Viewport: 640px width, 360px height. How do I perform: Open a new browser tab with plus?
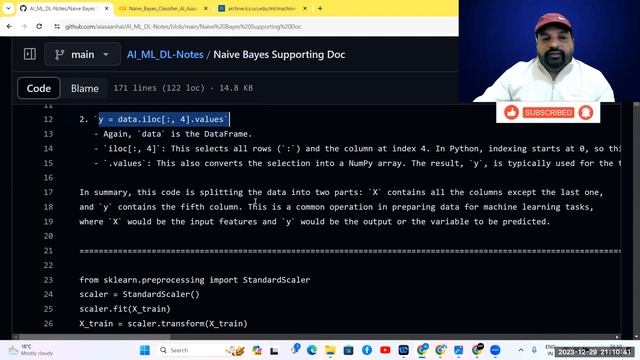[320, 8]
